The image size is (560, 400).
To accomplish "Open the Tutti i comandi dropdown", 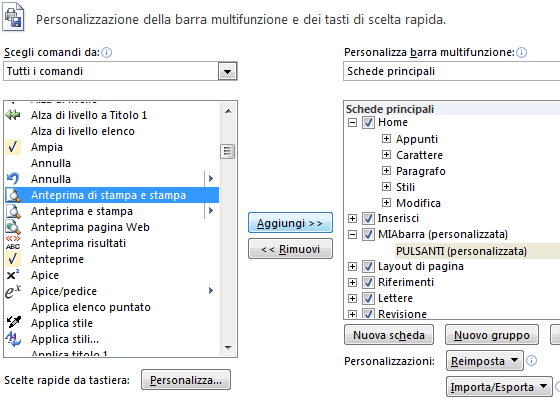I will (x=228, y=71).
